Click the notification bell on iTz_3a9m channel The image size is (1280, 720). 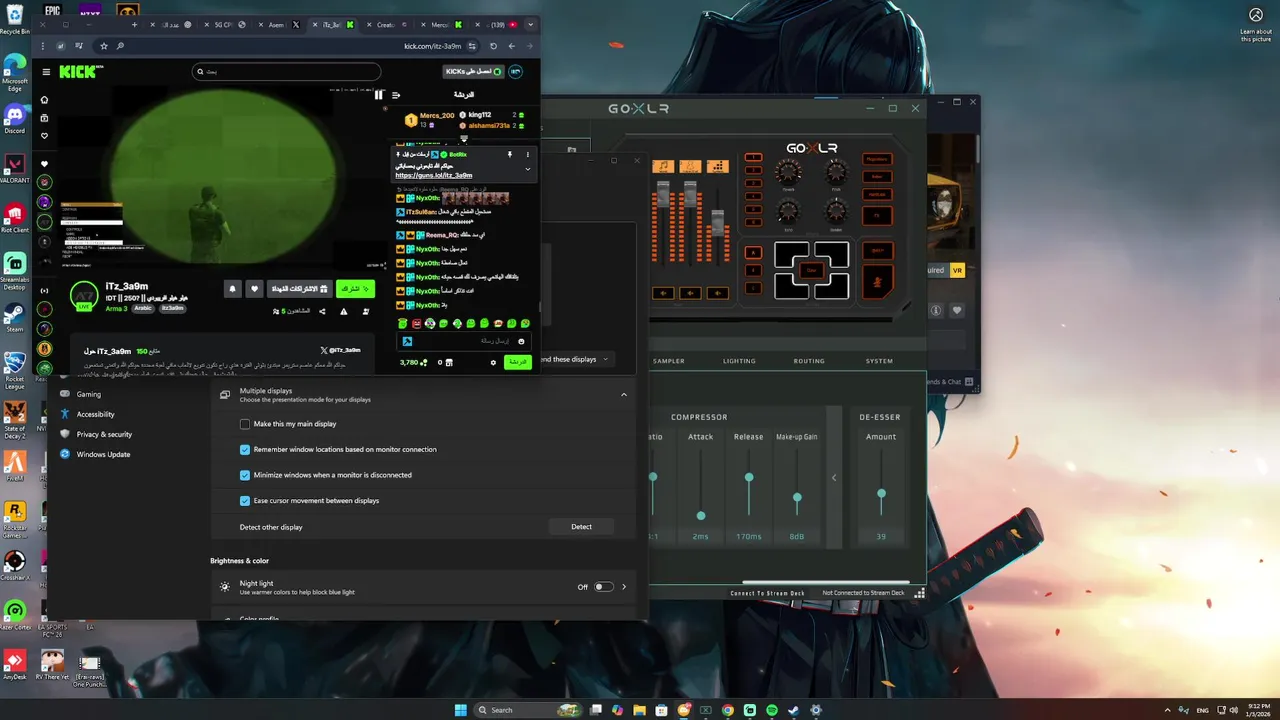(x=233, y=289)
